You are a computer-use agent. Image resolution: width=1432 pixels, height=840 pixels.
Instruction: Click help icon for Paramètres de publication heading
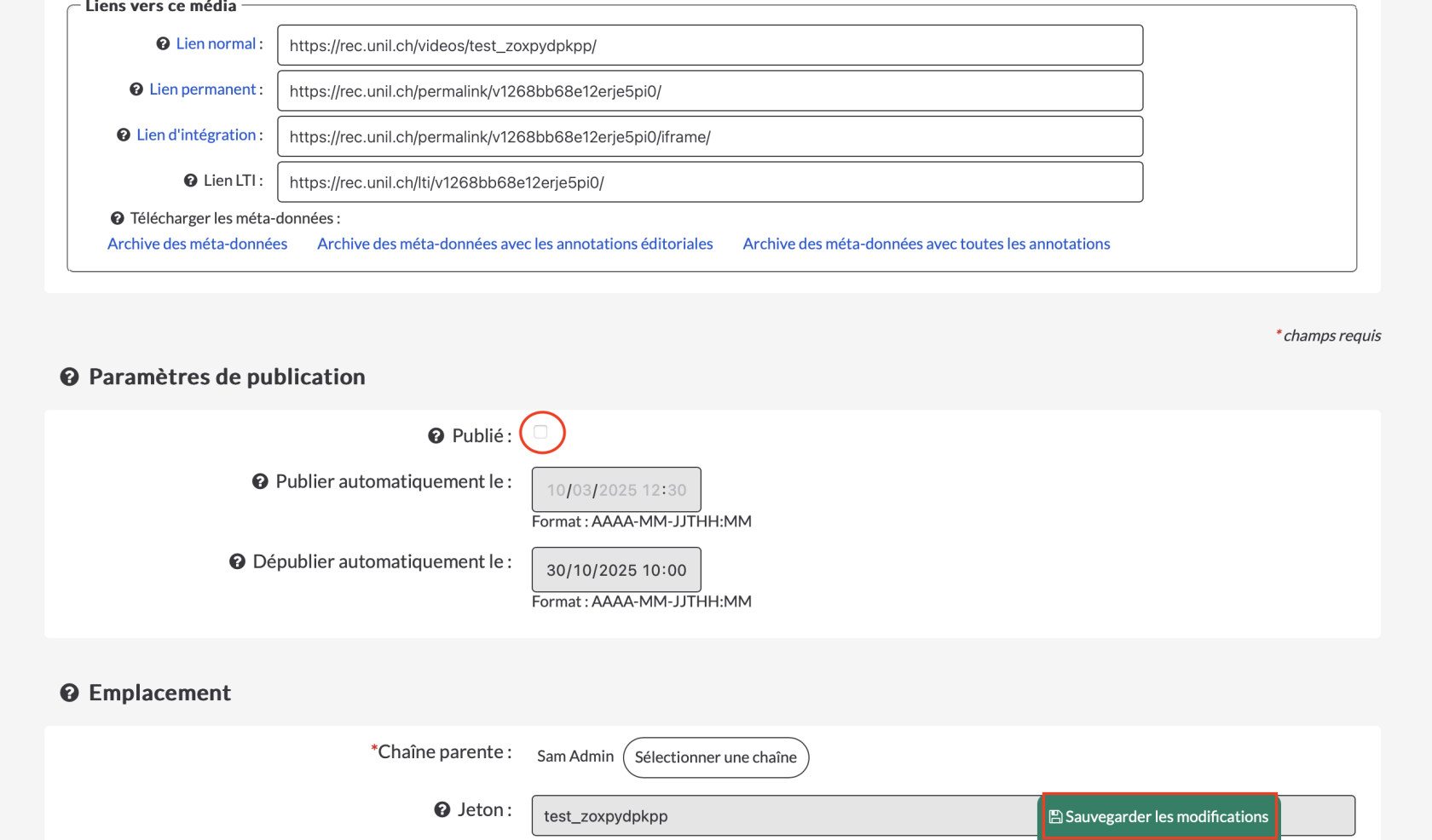(x=70, y=377)
